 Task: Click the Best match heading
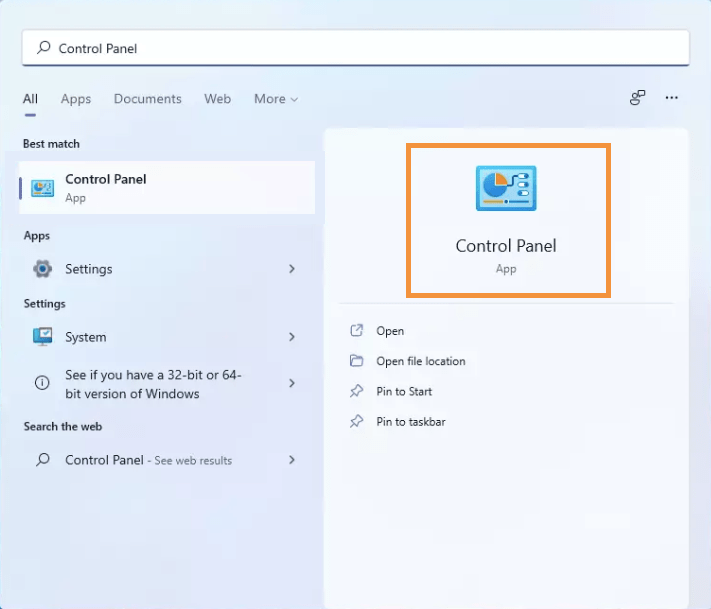click(51, 144)
